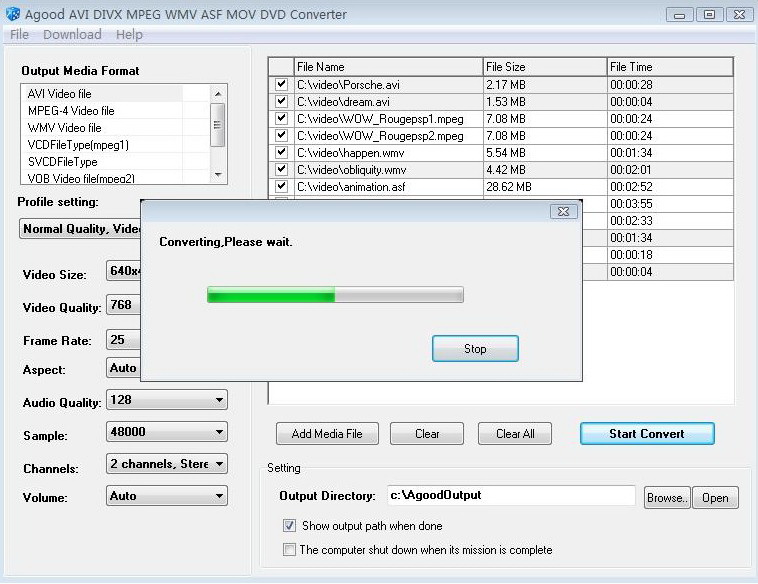
Task: Click the format list scroll down arrow
Action: coord(218,175)
